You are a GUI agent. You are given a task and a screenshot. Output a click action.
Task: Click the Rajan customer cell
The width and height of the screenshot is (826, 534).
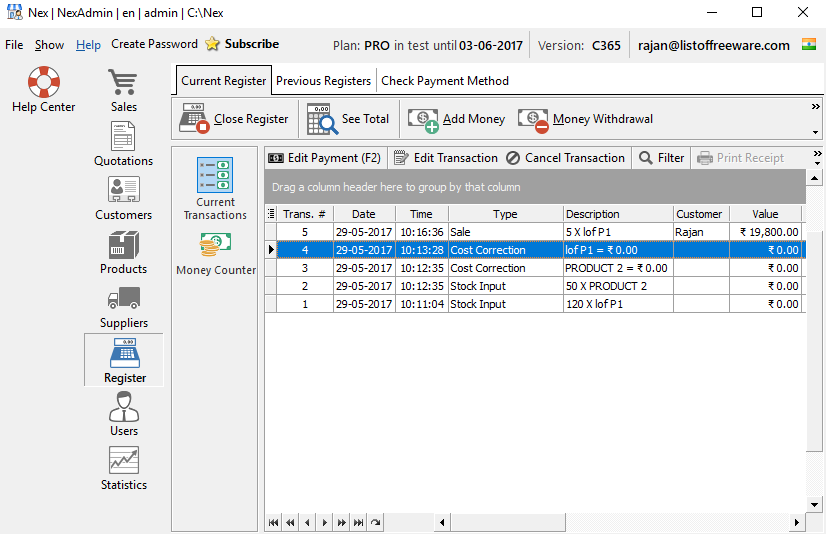click(x=701, y=232)
